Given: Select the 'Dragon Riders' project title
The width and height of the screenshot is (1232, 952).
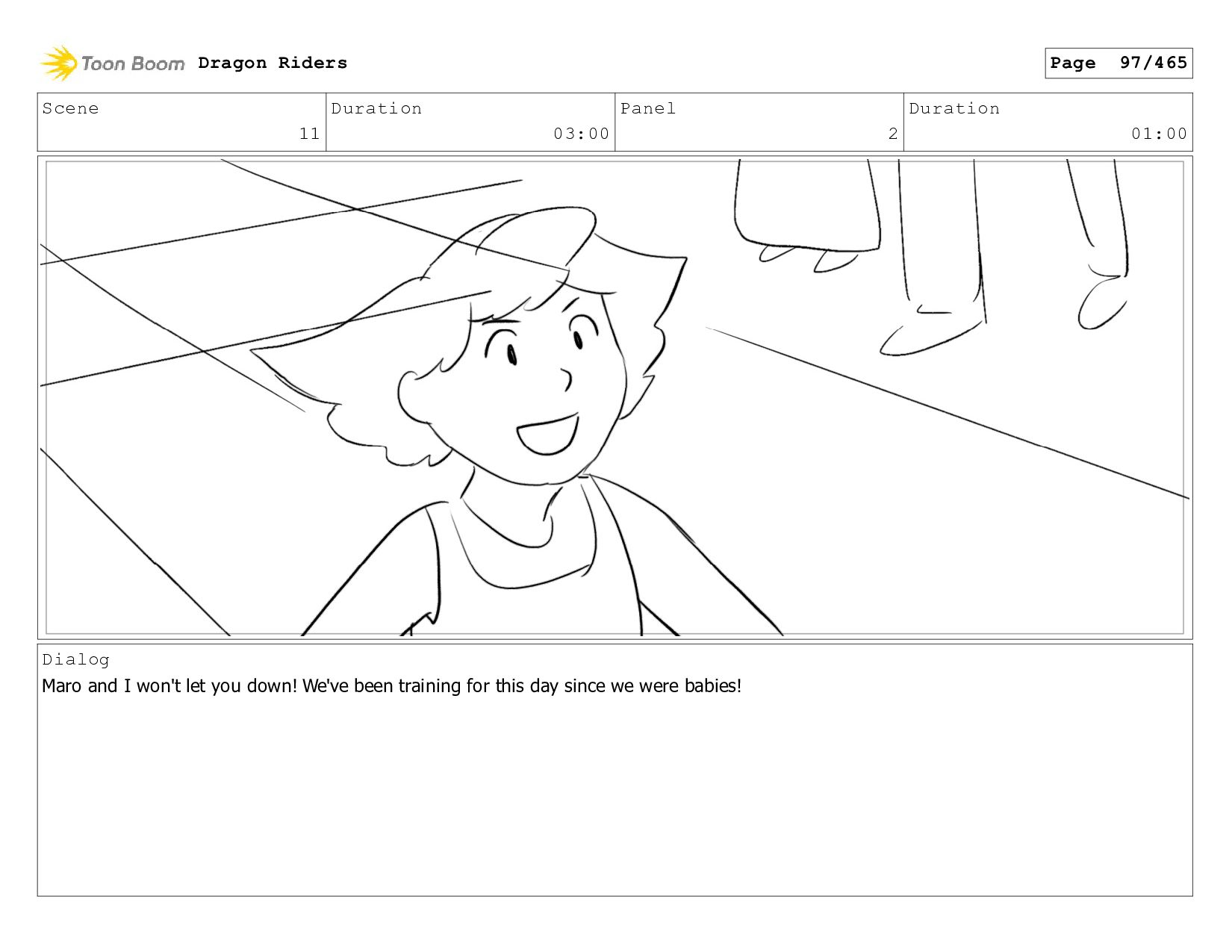Looking at the screenshot, I should click(x=273, y=63).
